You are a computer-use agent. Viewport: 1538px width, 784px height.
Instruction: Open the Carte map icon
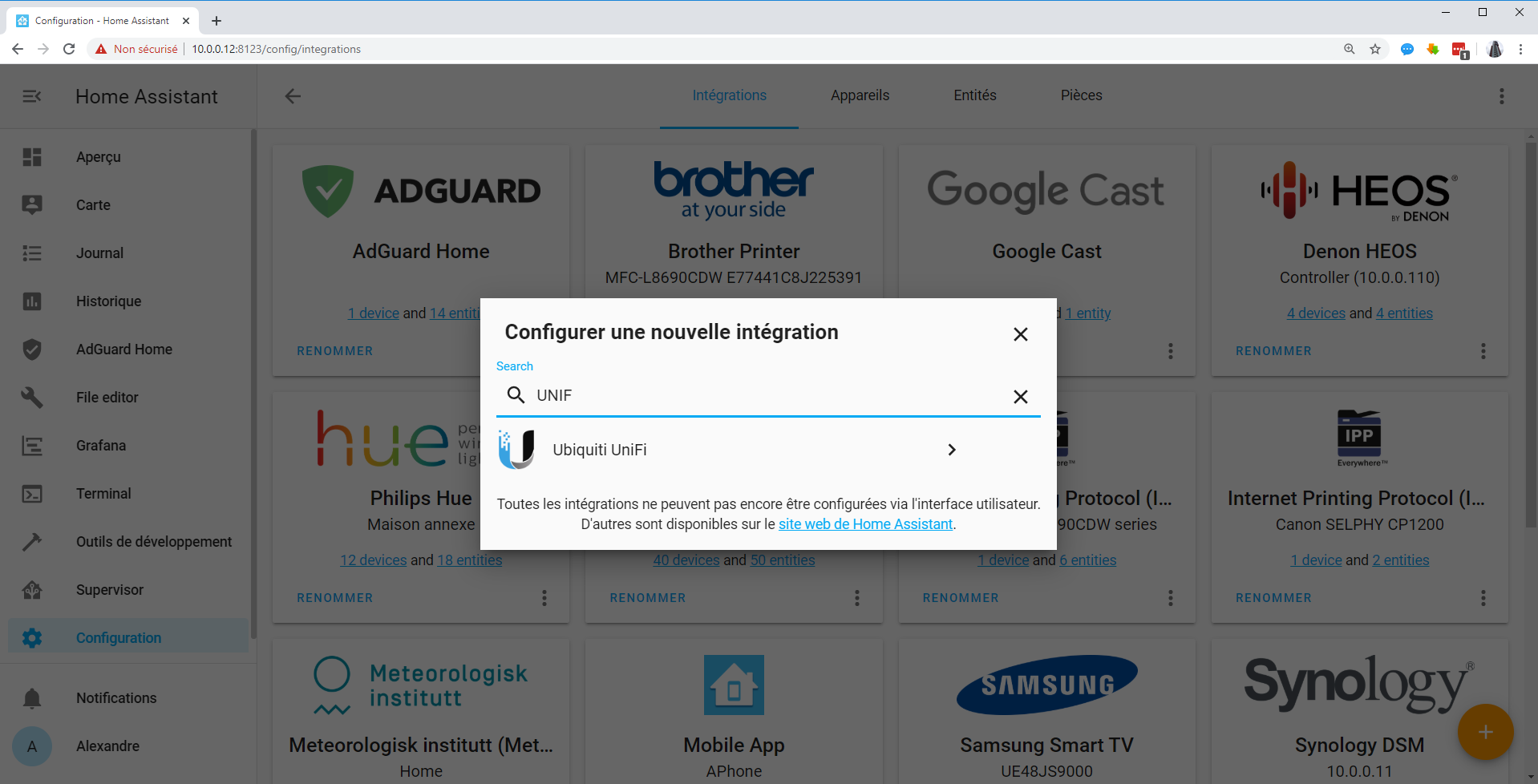(x=32, y=205)
